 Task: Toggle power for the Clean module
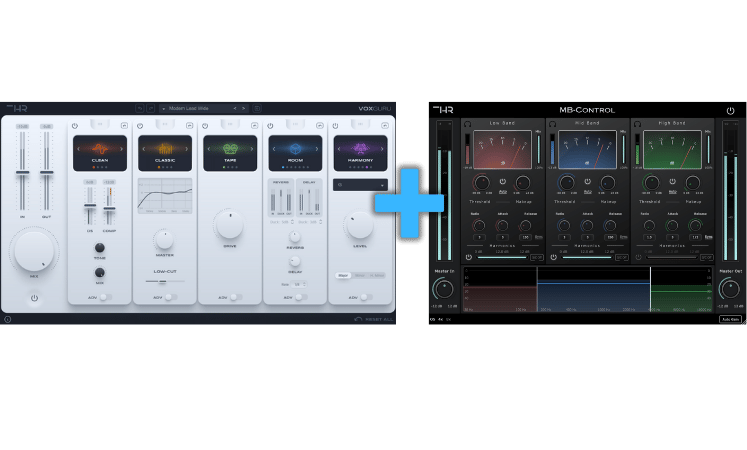75,126
